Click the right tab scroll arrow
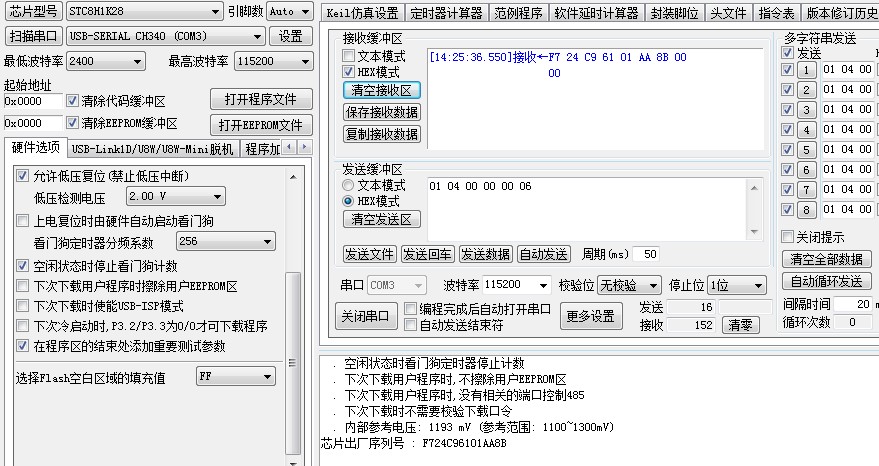879x466 pixels. [304, 147]
